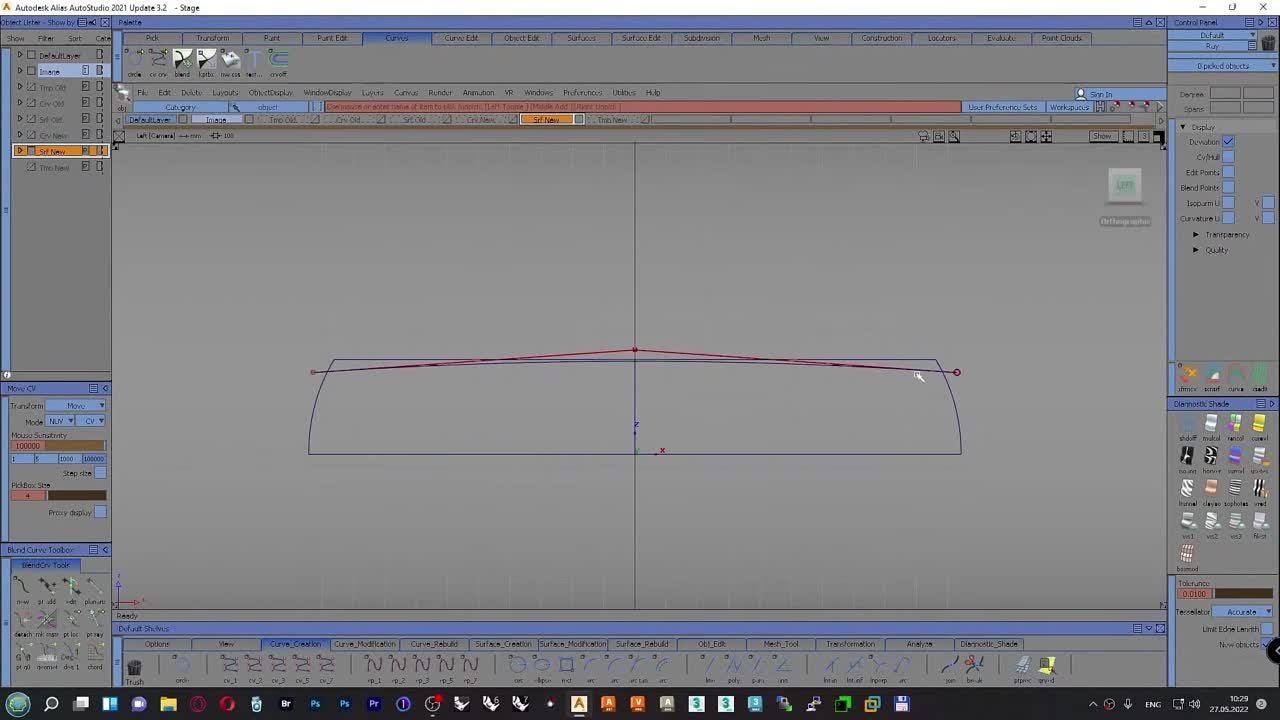Expand the Image layer tree row
1280x720 pixels.
point(19,71)
